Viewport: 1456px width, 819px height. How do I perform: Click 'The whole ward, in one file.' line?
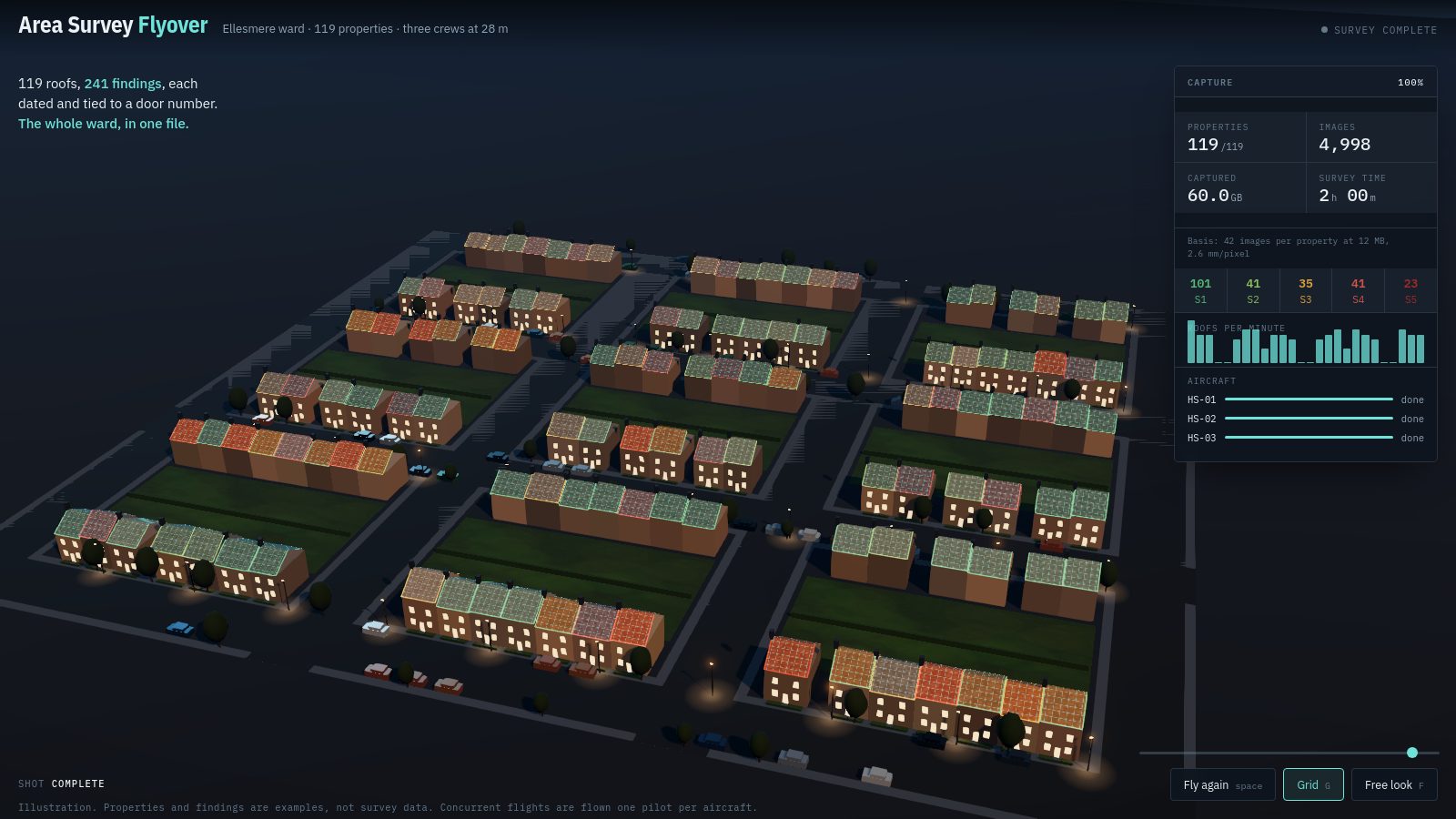104,124
